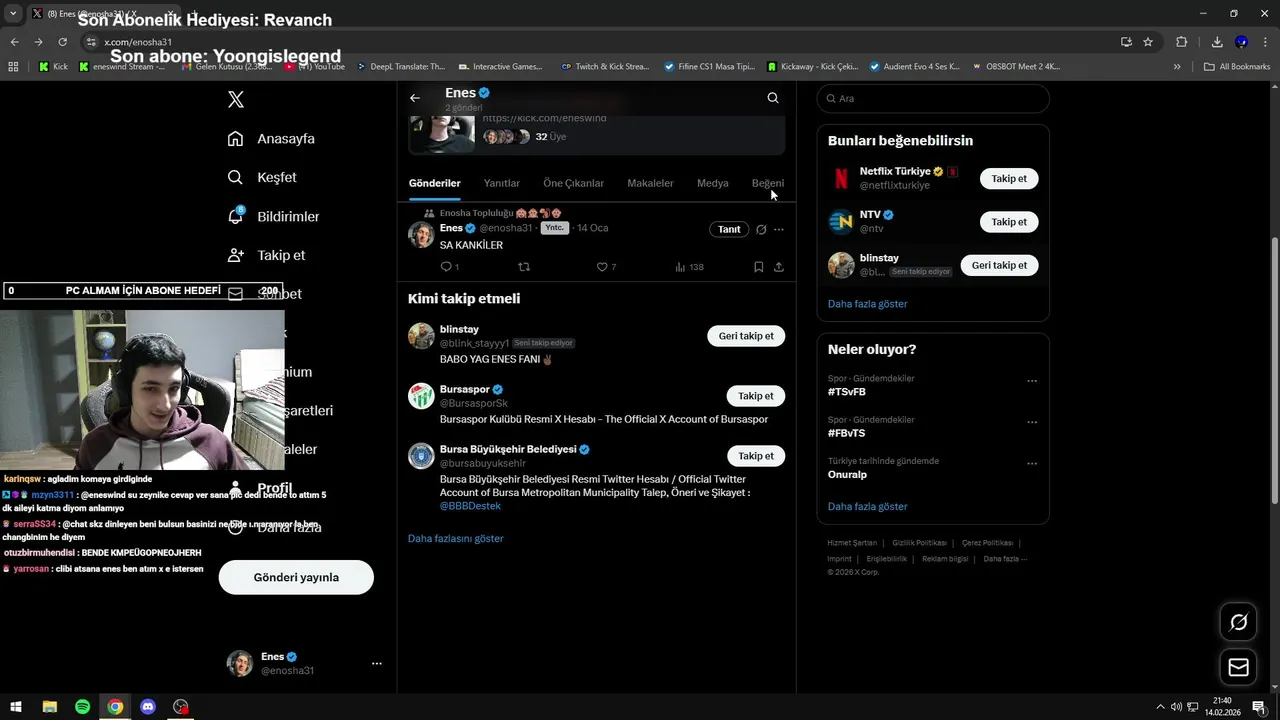Follow NTV account
Image resolution: width=1280 pixels, height=720 pixels.
click(x=1009, y=222)
